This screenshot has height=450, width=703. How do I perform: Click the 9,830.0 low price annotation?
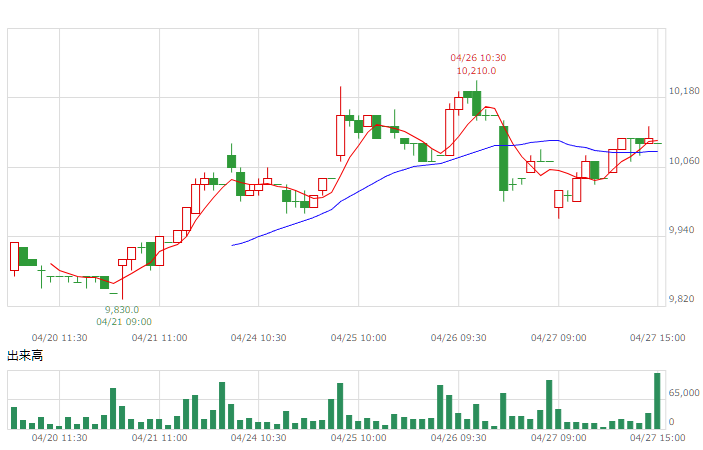[122, 310]
